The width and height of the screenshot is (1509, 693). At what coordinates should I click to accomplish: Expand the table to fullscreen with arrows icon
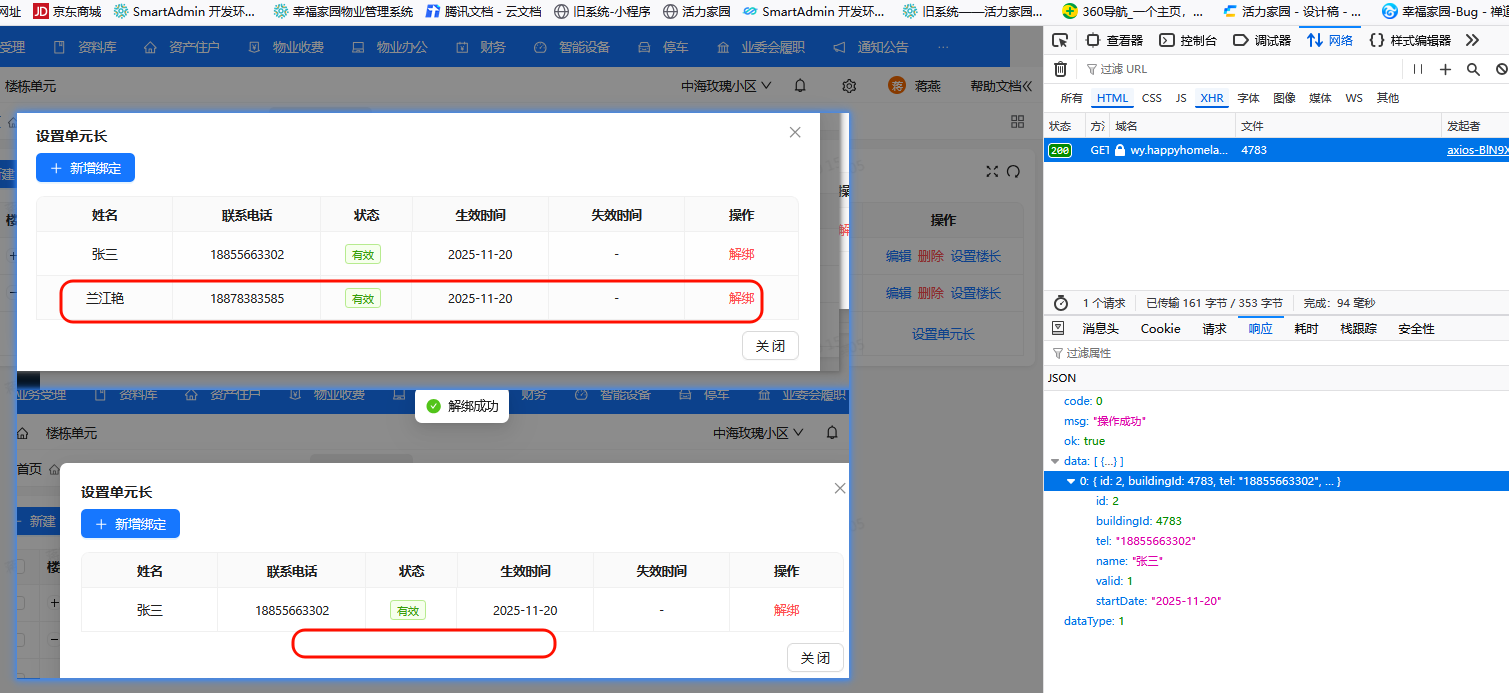click(x=991, y=171)
